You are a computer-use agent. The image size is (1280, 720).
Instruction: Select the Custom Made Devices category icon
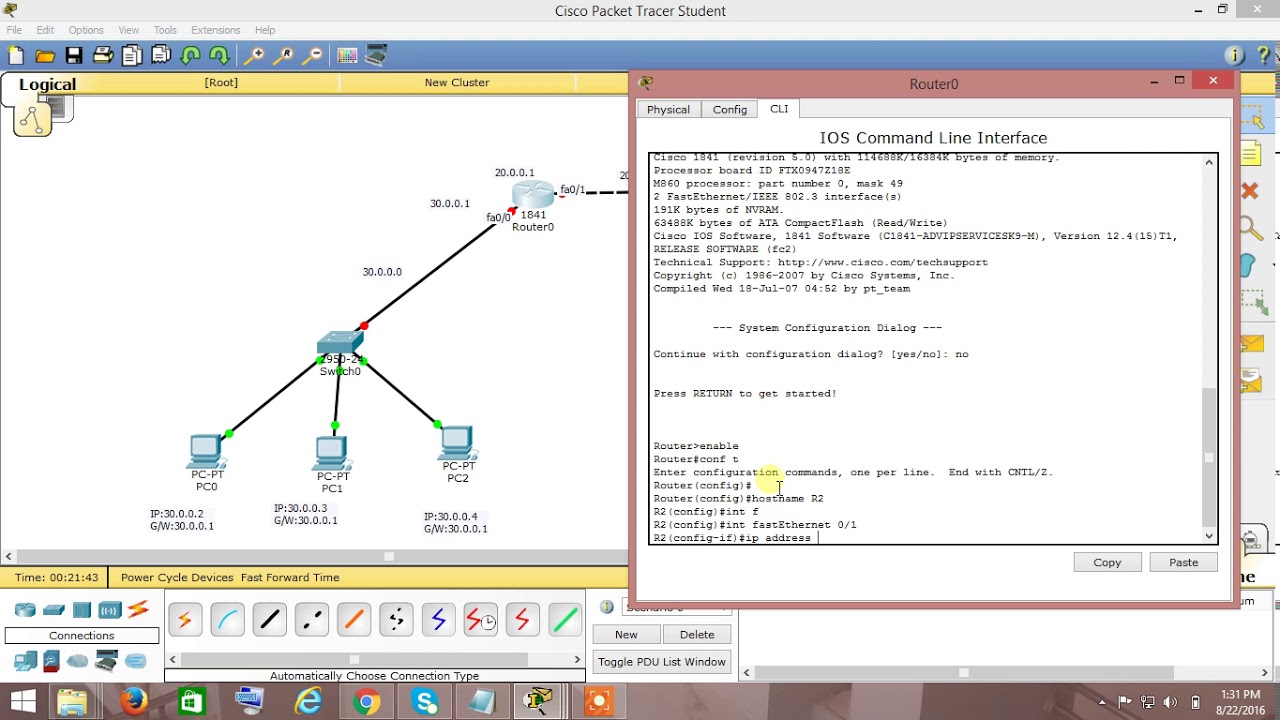[x=106, y=661]
